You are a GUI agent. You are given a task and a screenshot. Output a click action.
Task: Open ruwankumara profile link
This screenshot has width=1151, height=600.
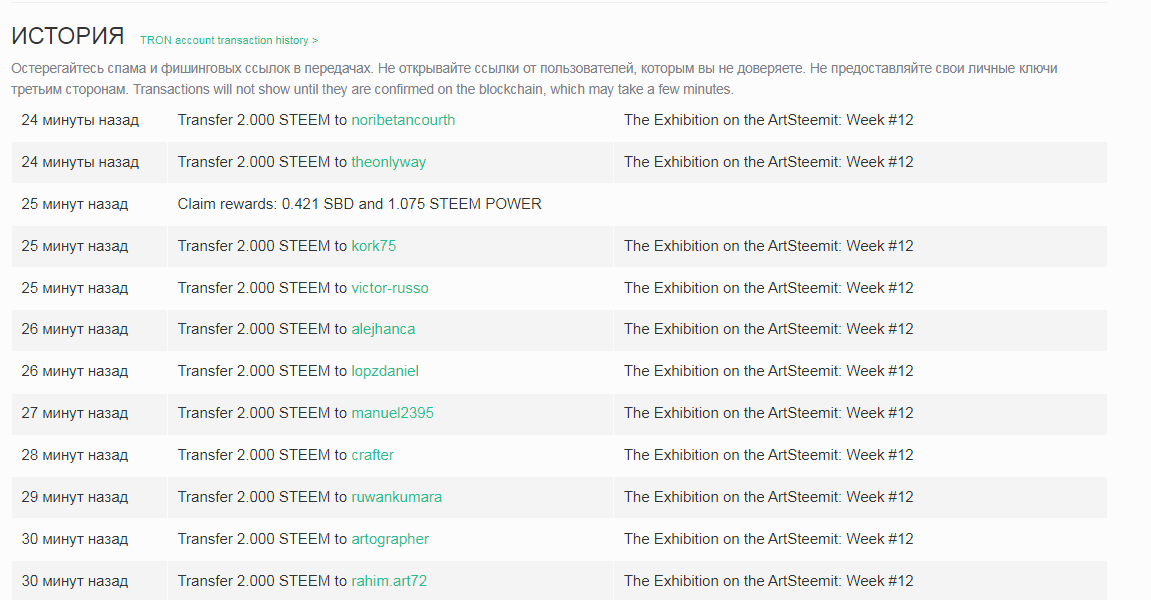click(x=396, y=496)
